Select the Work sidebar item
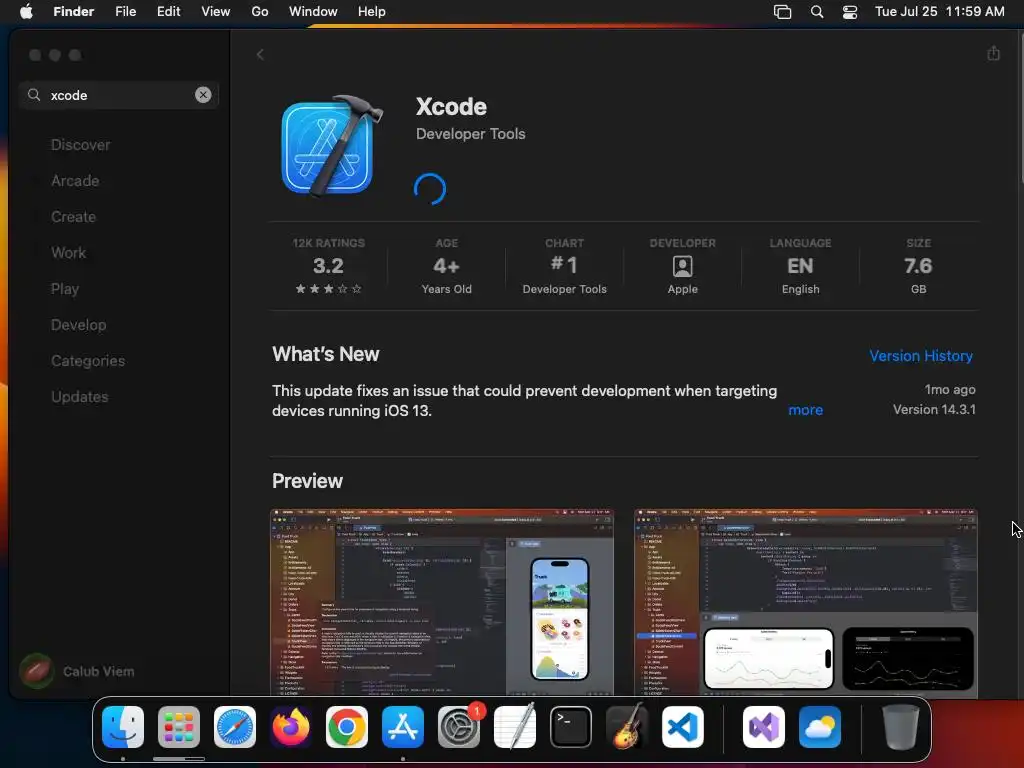This screenshot has width=1024, height=768. click(69, 253)
